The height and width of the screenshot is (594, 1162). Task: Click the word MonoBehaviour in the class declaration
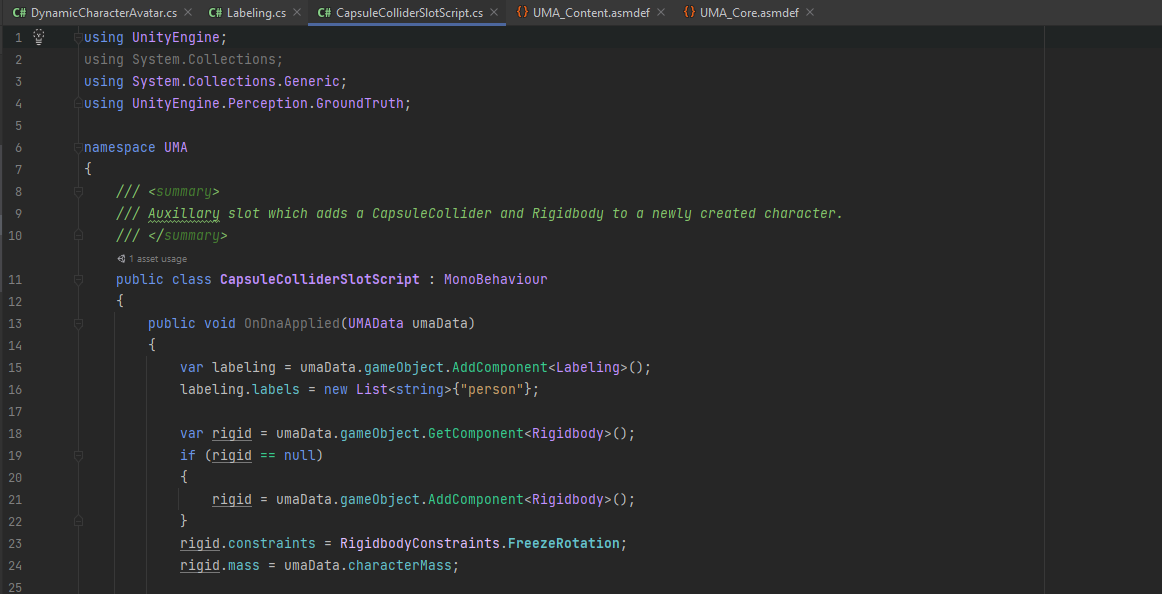(x=497, y=279)
